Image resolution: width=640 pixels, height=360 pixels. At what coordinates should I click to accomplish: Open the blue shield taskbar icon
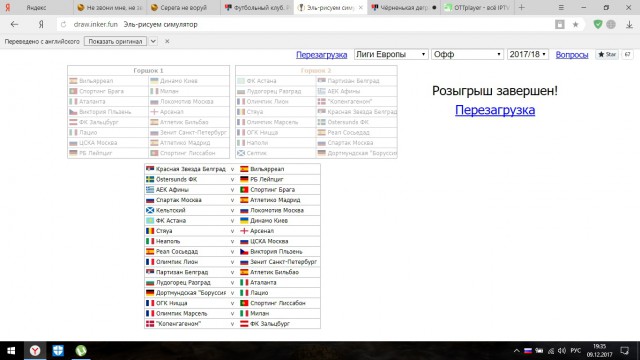coord(58,351)
